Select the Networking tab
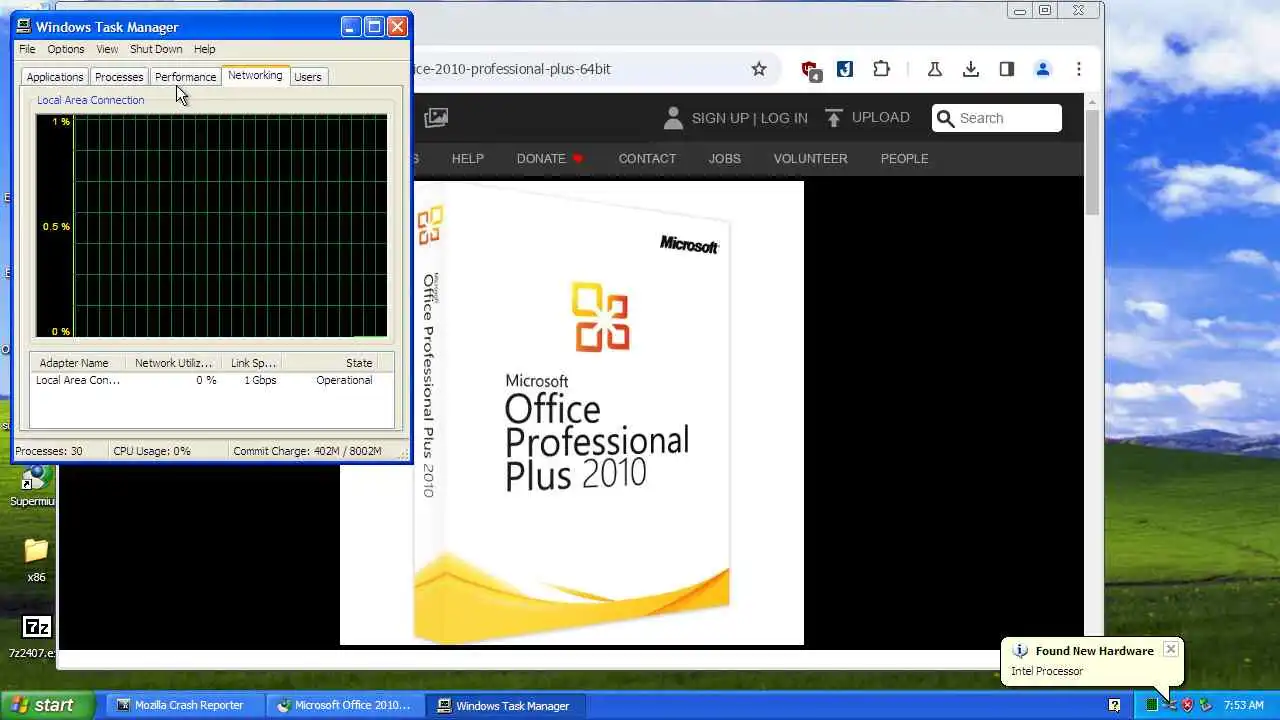This screenshot has width=1280, height=720. pyautogui.click(x=255, y=75)
